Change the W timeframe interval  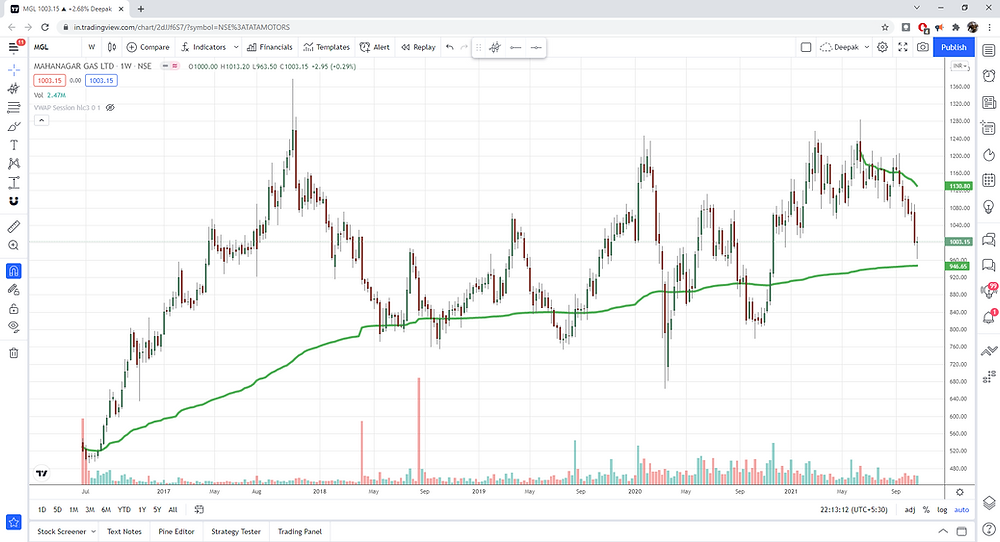(x=92, y=47)
